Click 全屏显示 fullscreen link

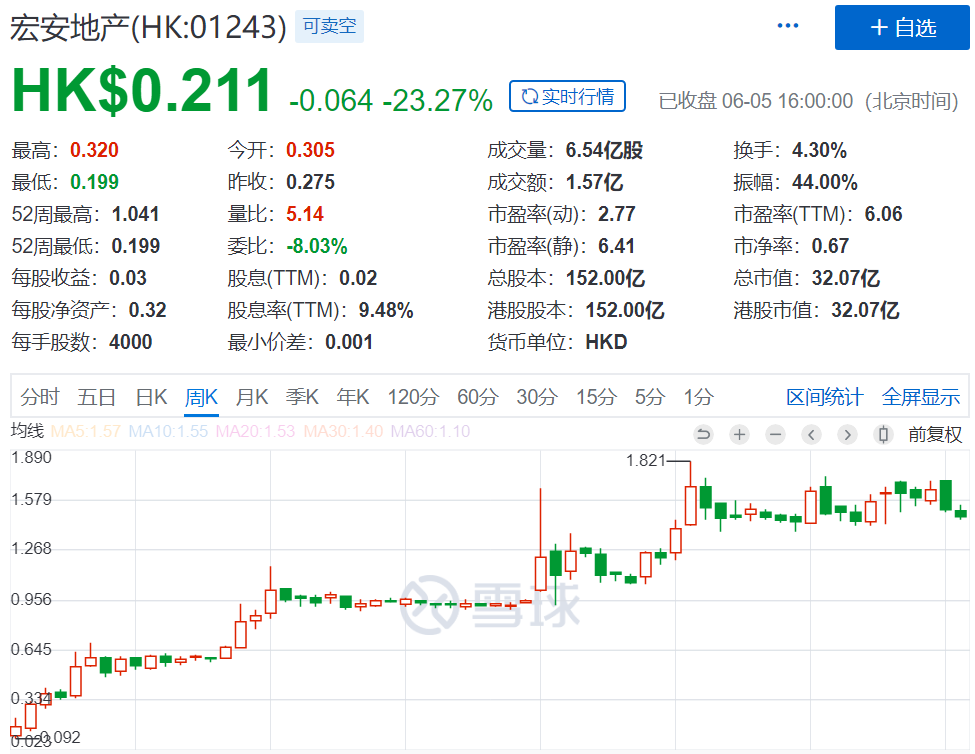point(920,397)
